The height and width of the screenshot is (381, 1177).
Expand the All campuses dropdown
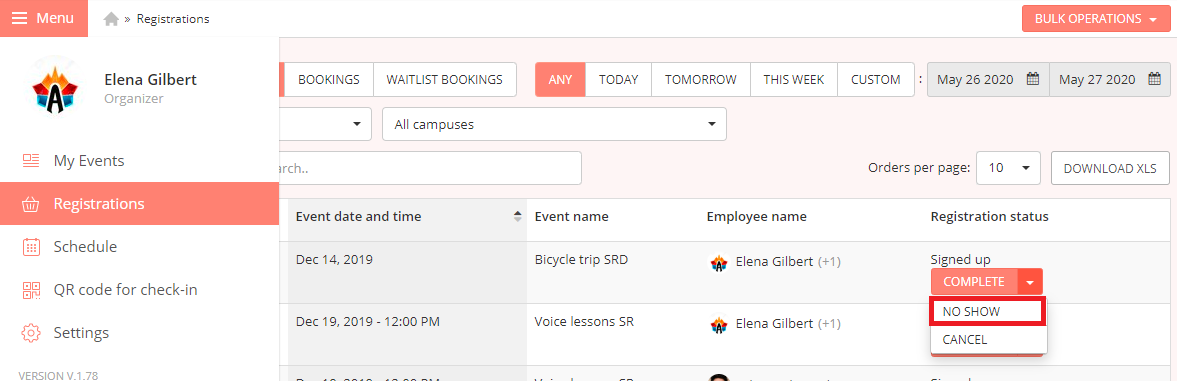tap(554, 124)
